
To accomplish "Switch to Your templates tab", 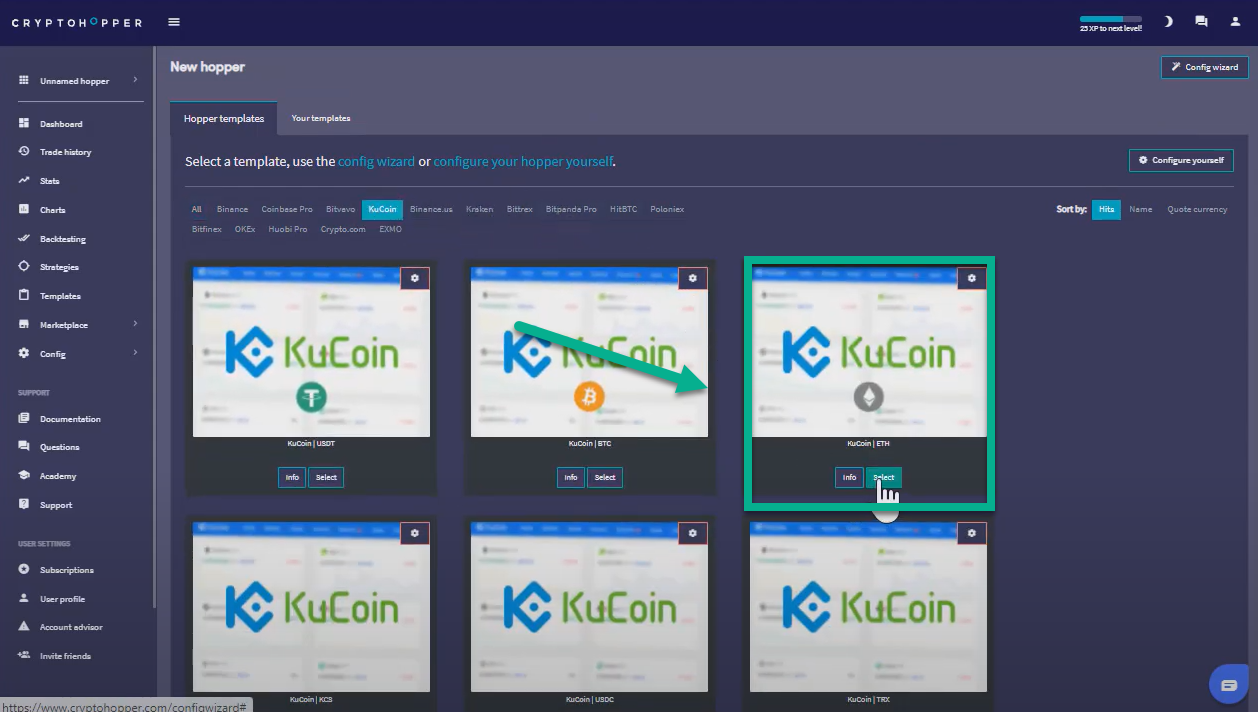I will [x=320, y=118].
